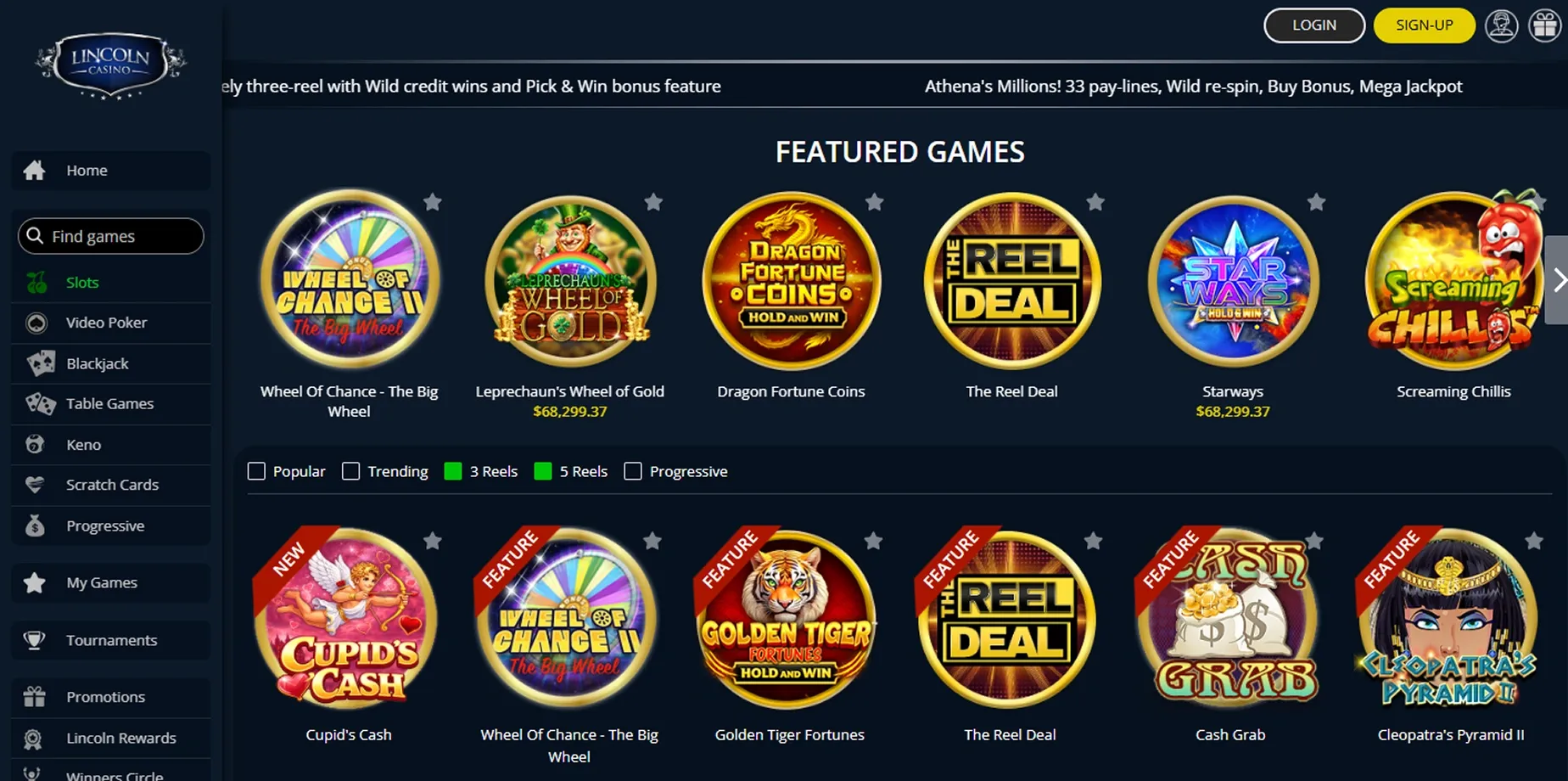Tick the Progressive filter checkbox
Viewport: 1568px width, 781px height.
pyautogui.click(x=633, y=471)
